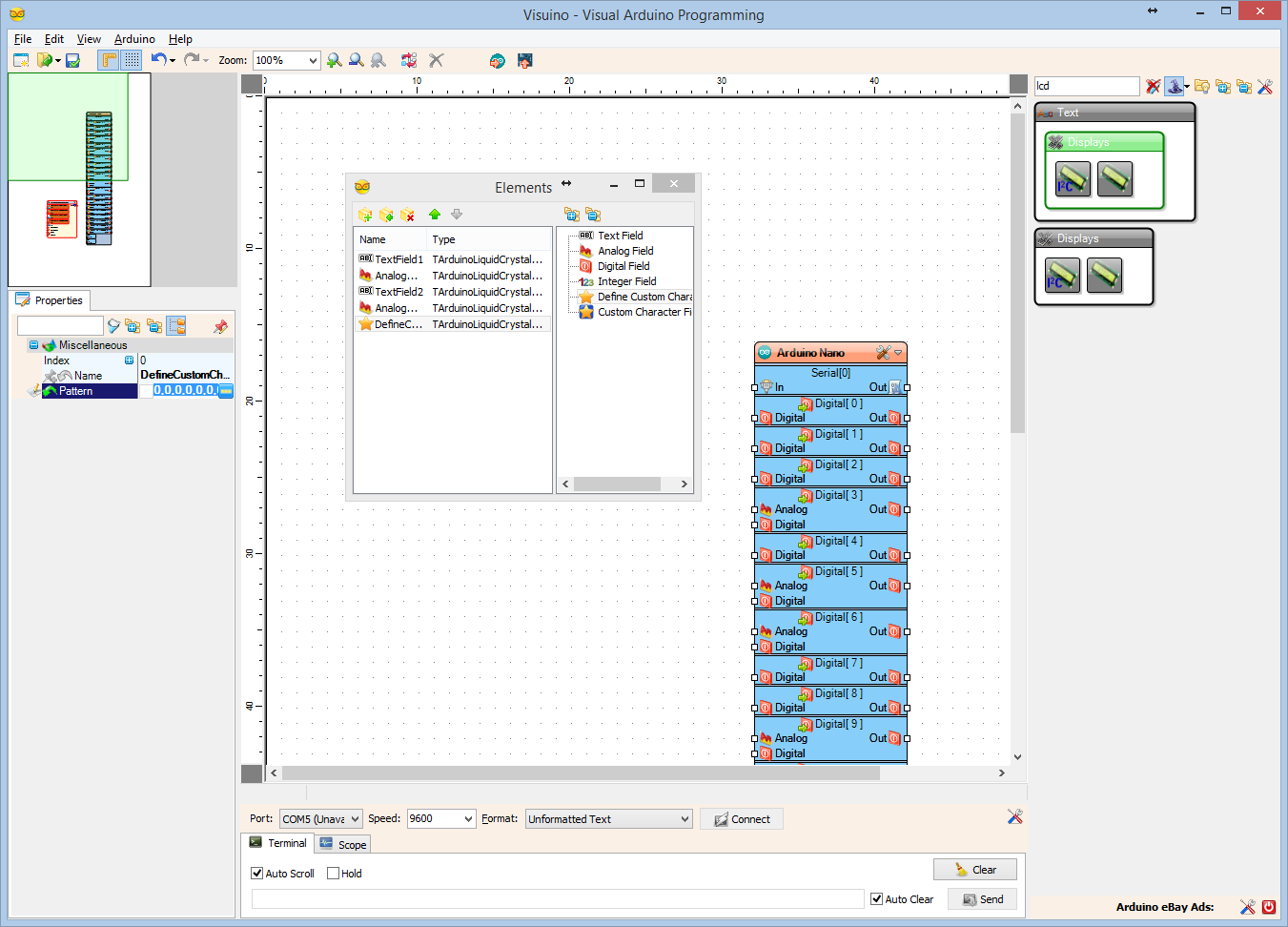Clear the component search filter icon
This screenshot has width=1288, height=927.
coord(1153,87)
